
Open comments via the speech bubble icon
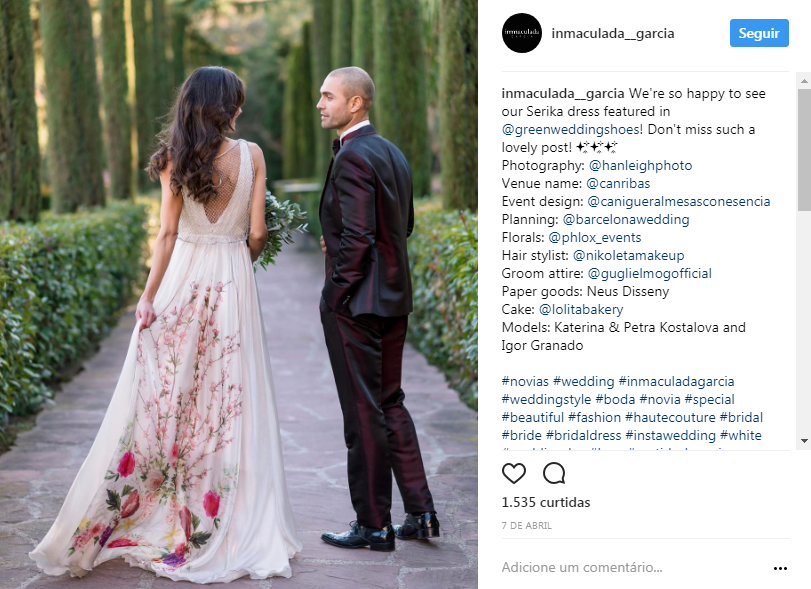point(554,473)
